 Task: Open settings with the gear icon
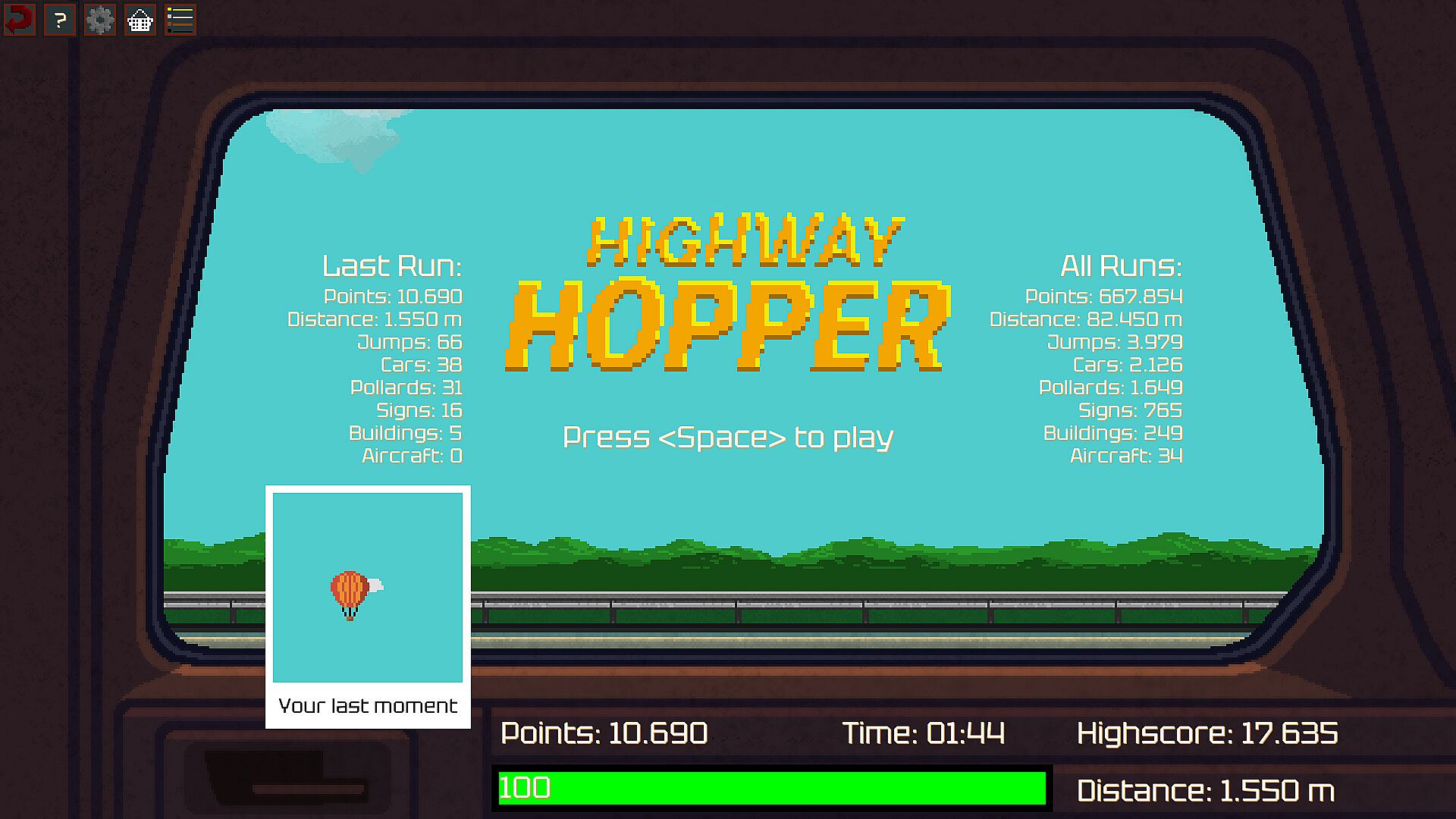point(99,20)
